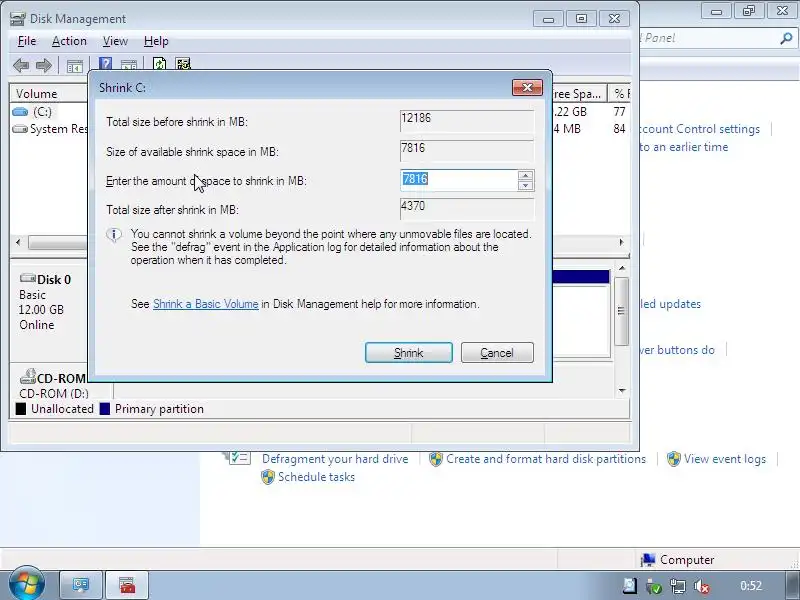This screenshot has height=600, width=800.
Task: Click the Volume column header
Action: point(49,94)
